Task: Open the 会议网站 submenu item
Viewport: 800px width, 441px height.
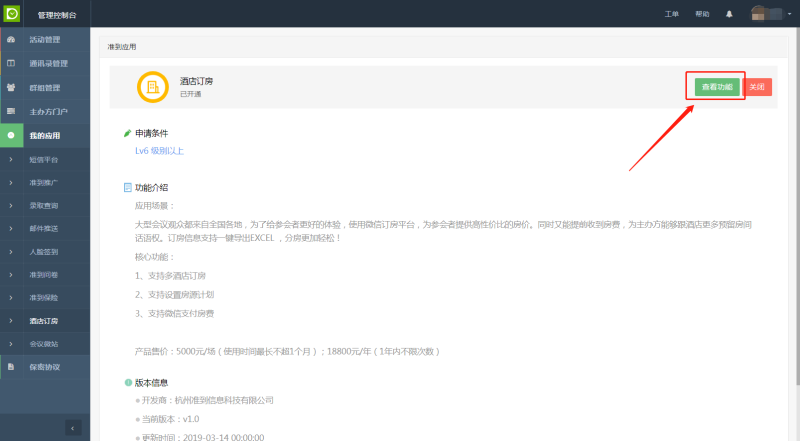Action: (x=44, y=344)
